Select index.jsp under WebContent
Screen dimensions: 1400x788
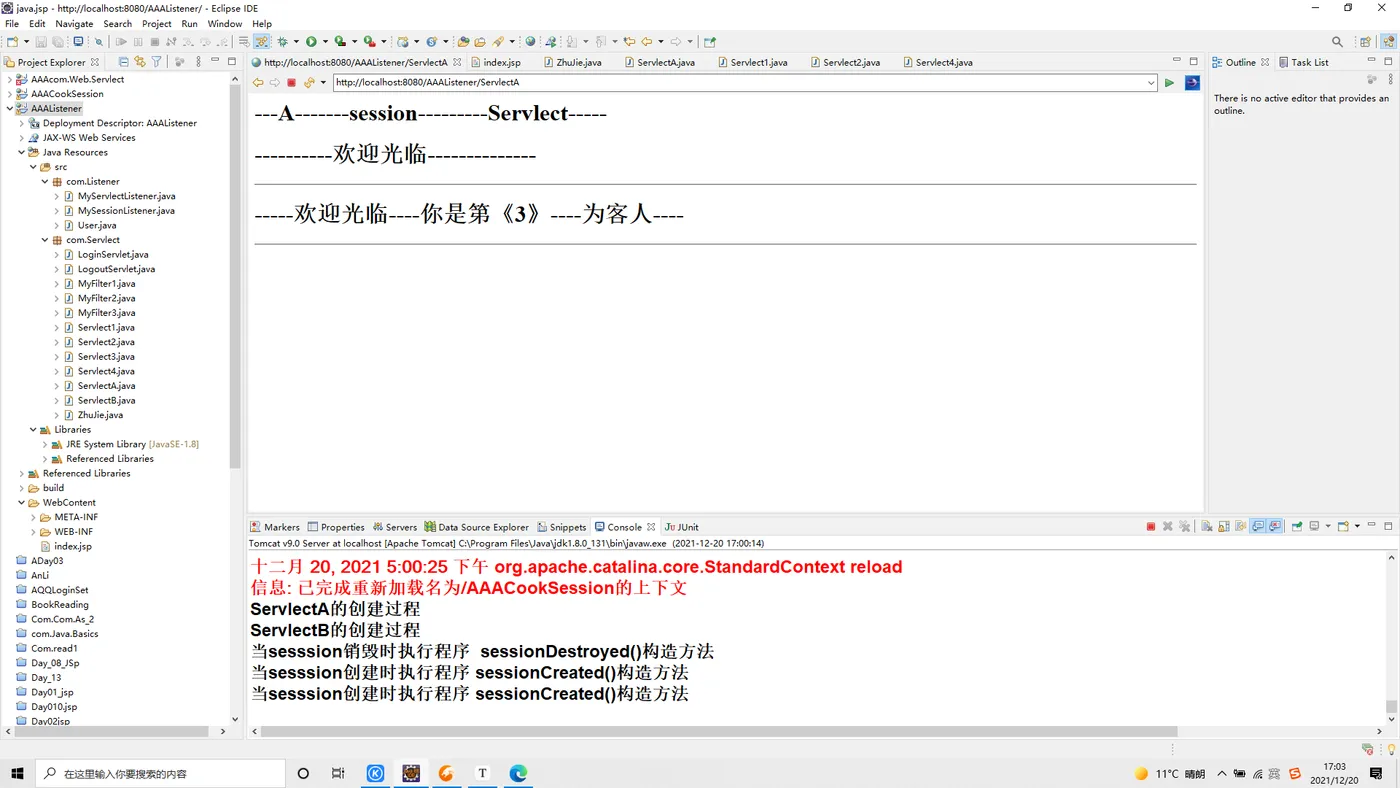click(73, 547)
